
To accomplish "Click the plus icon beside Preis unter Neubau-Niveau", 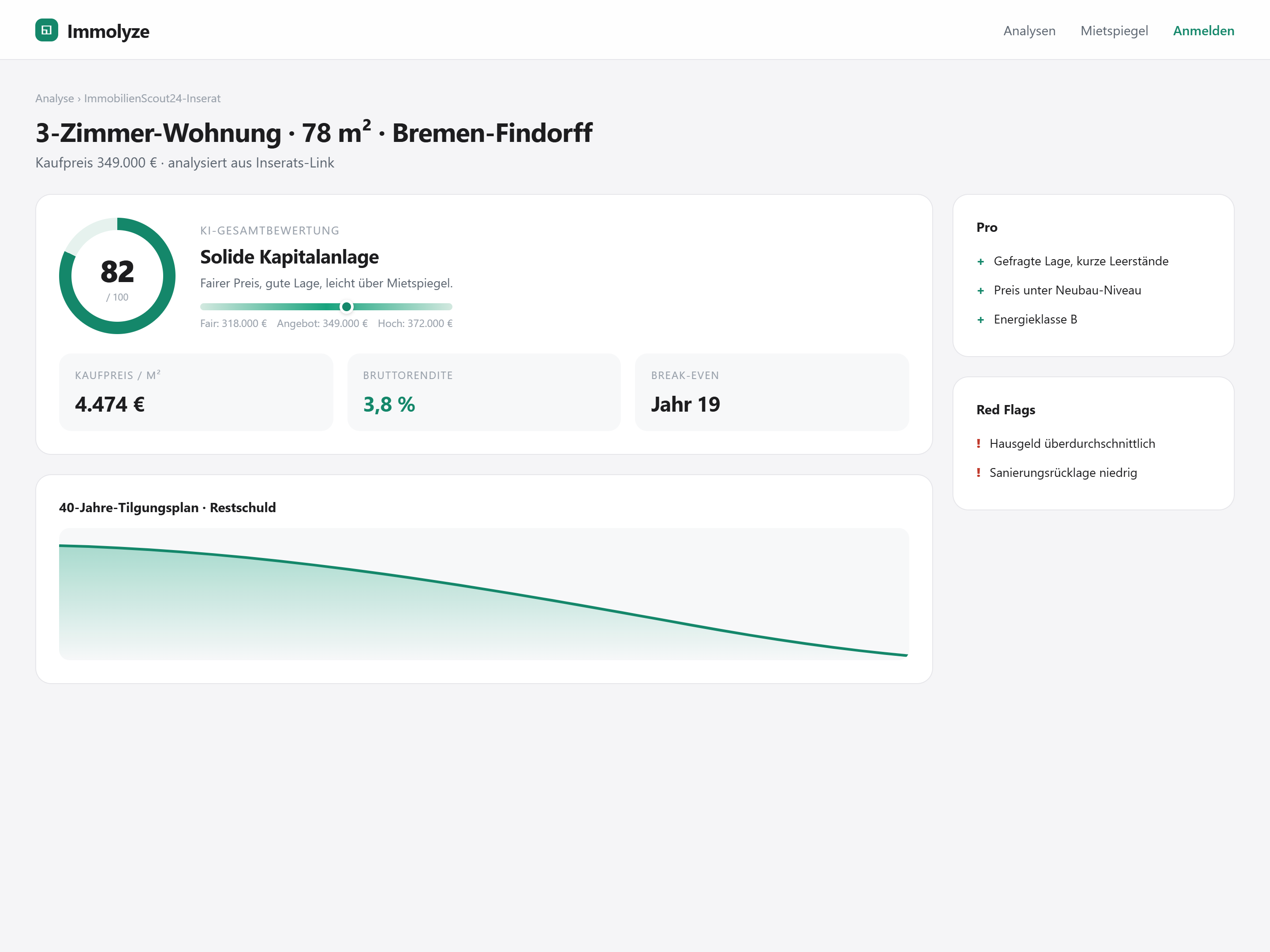I will (x=980, y=291).
